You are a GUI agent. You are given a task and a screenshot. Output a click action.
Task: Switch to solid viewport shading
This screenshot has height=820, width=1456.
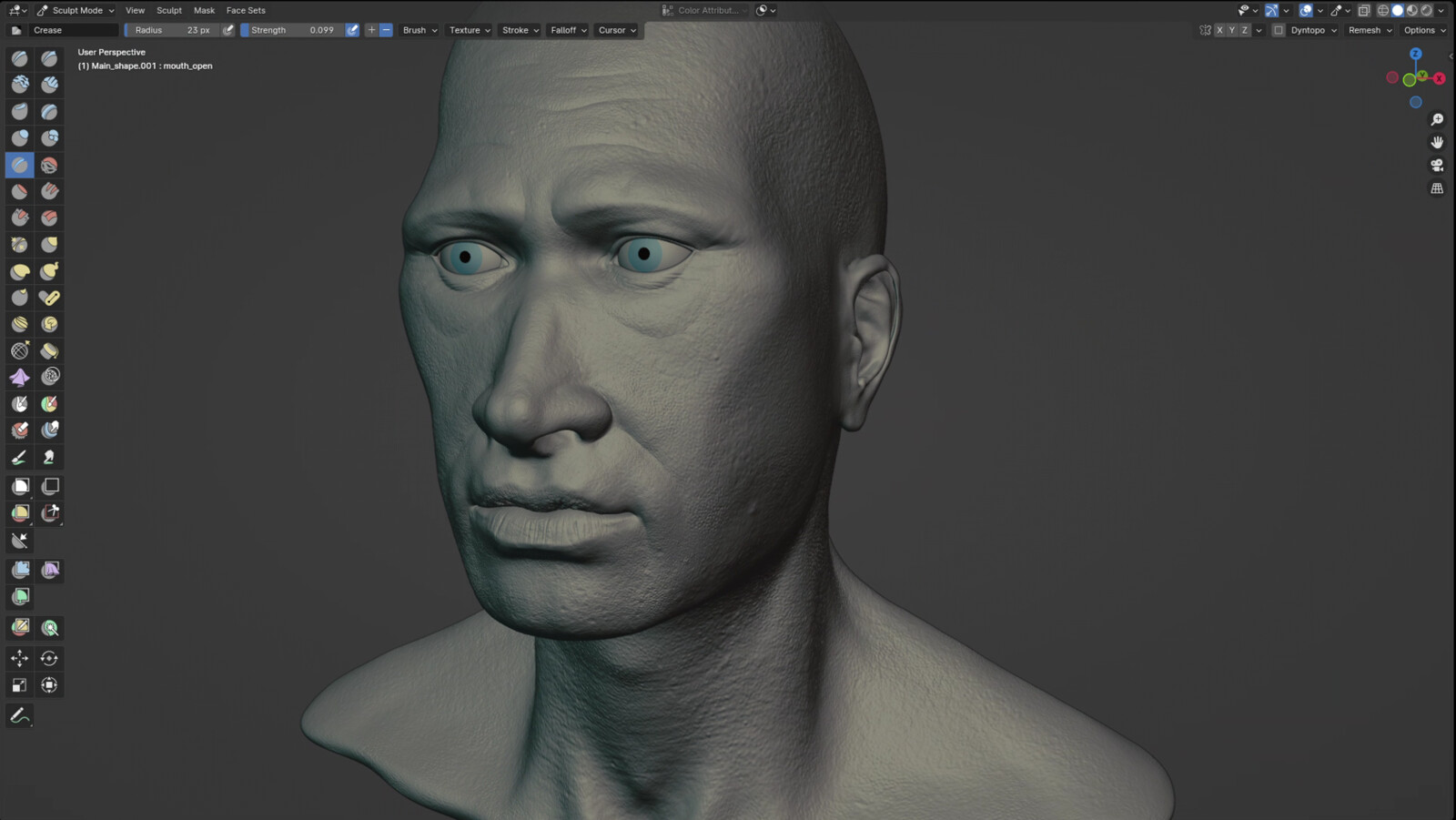1398,10
